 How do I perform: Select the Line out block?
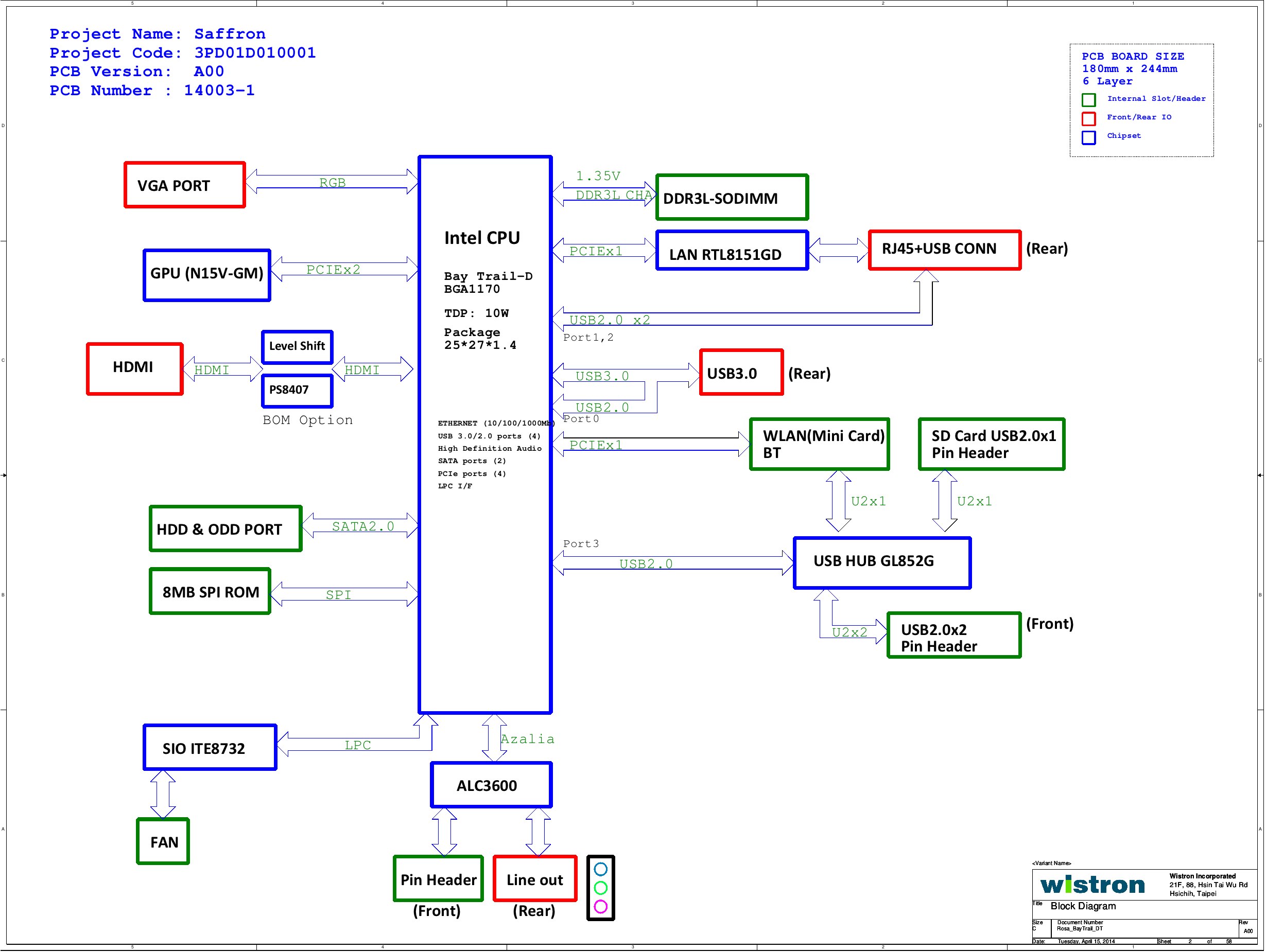click(535, 879)
